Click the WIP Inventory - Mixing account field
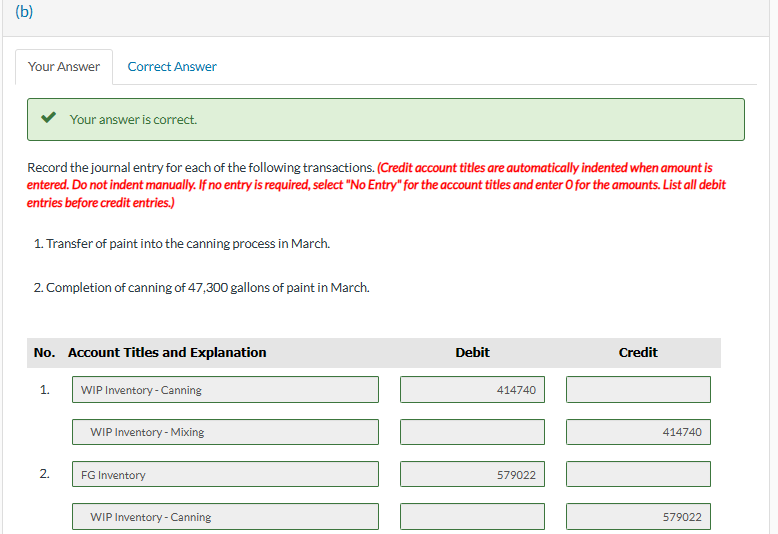This screenshot has height=534, width=778. tap(225, 432)
